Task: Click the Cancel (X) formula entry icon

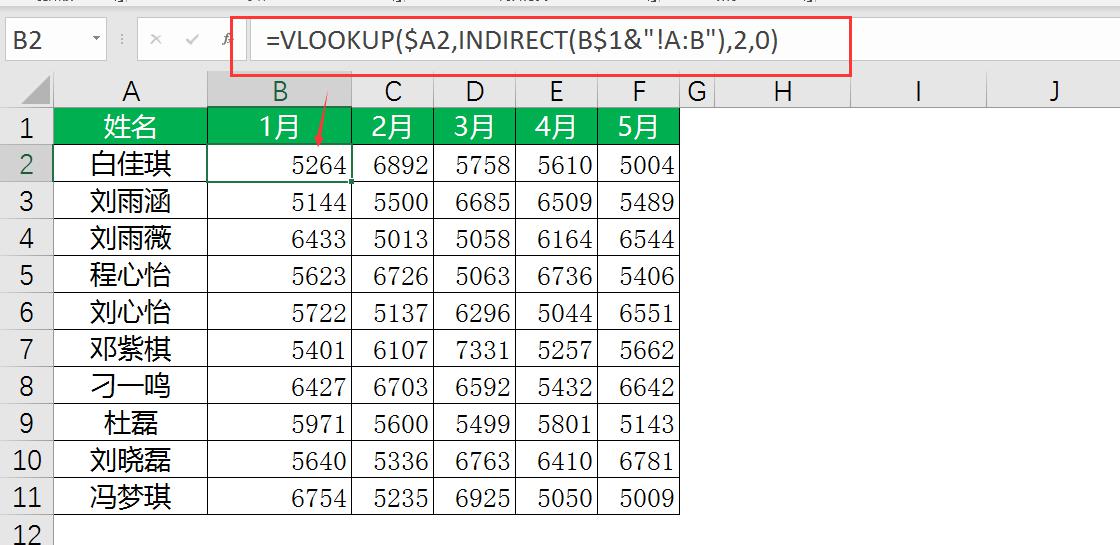Action: point(156,40)
